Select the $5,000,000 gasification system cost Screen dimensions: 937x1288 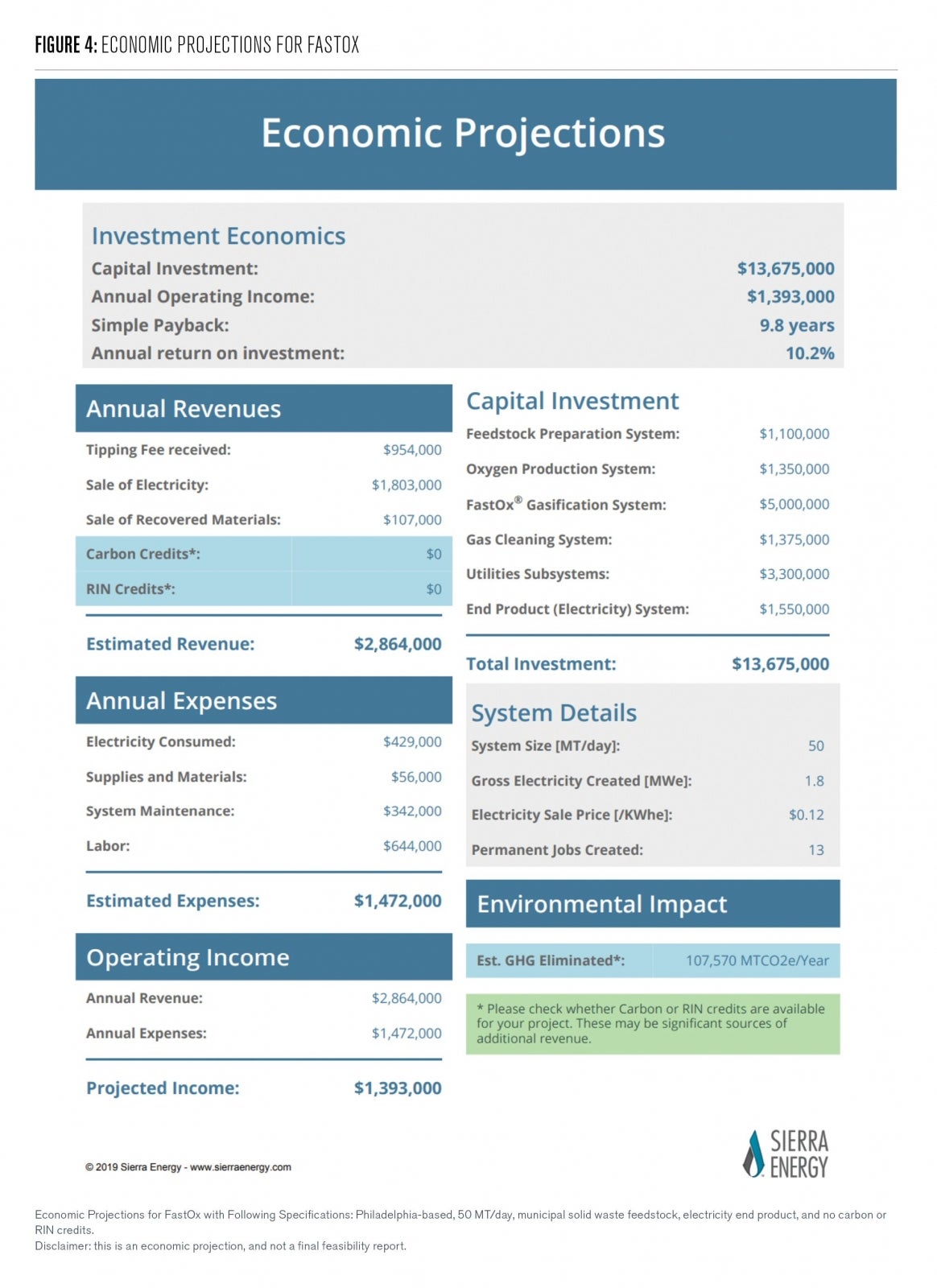[x=795, y=504]
